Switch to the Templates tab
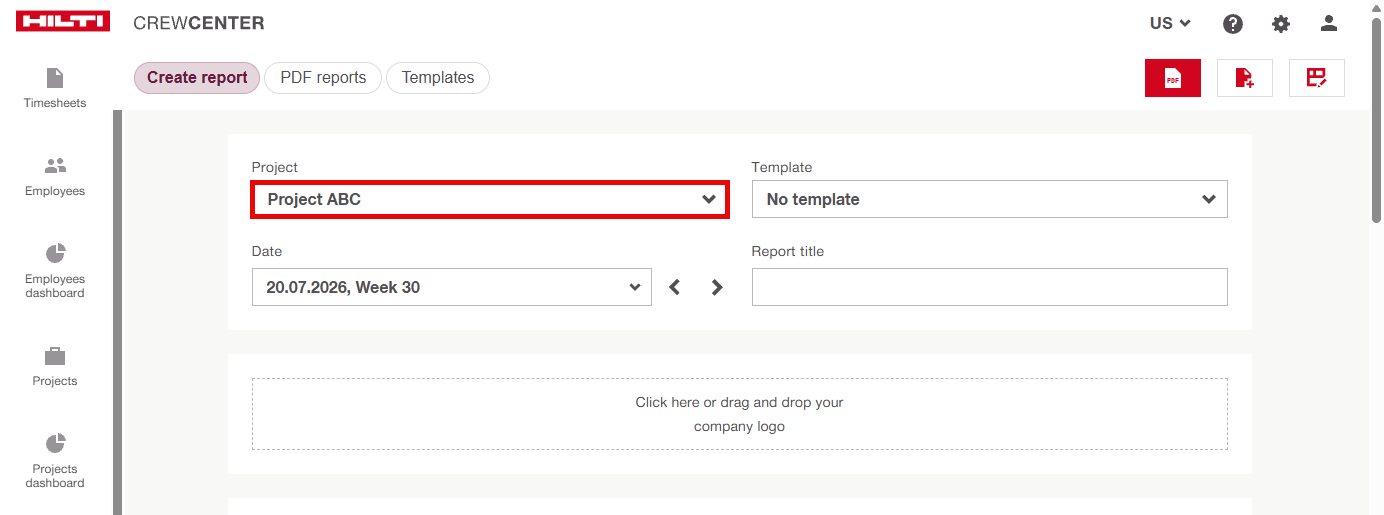 click(438, 78)
